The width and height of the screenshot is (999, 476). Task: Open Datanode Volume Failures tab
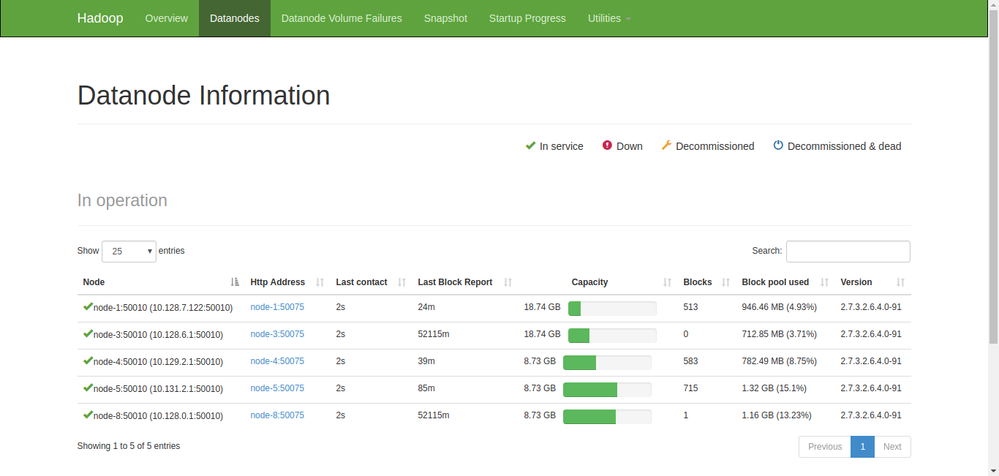[x=341, y=18]
